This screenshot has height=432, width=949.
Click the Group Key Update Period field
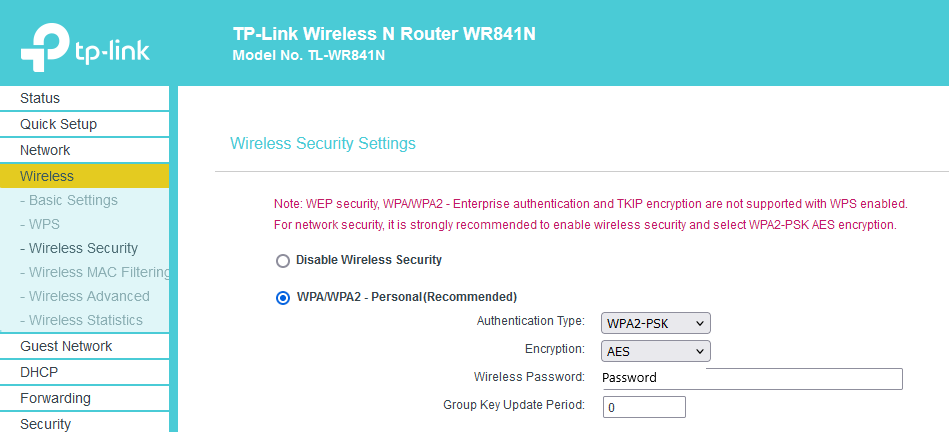(645, 407)
